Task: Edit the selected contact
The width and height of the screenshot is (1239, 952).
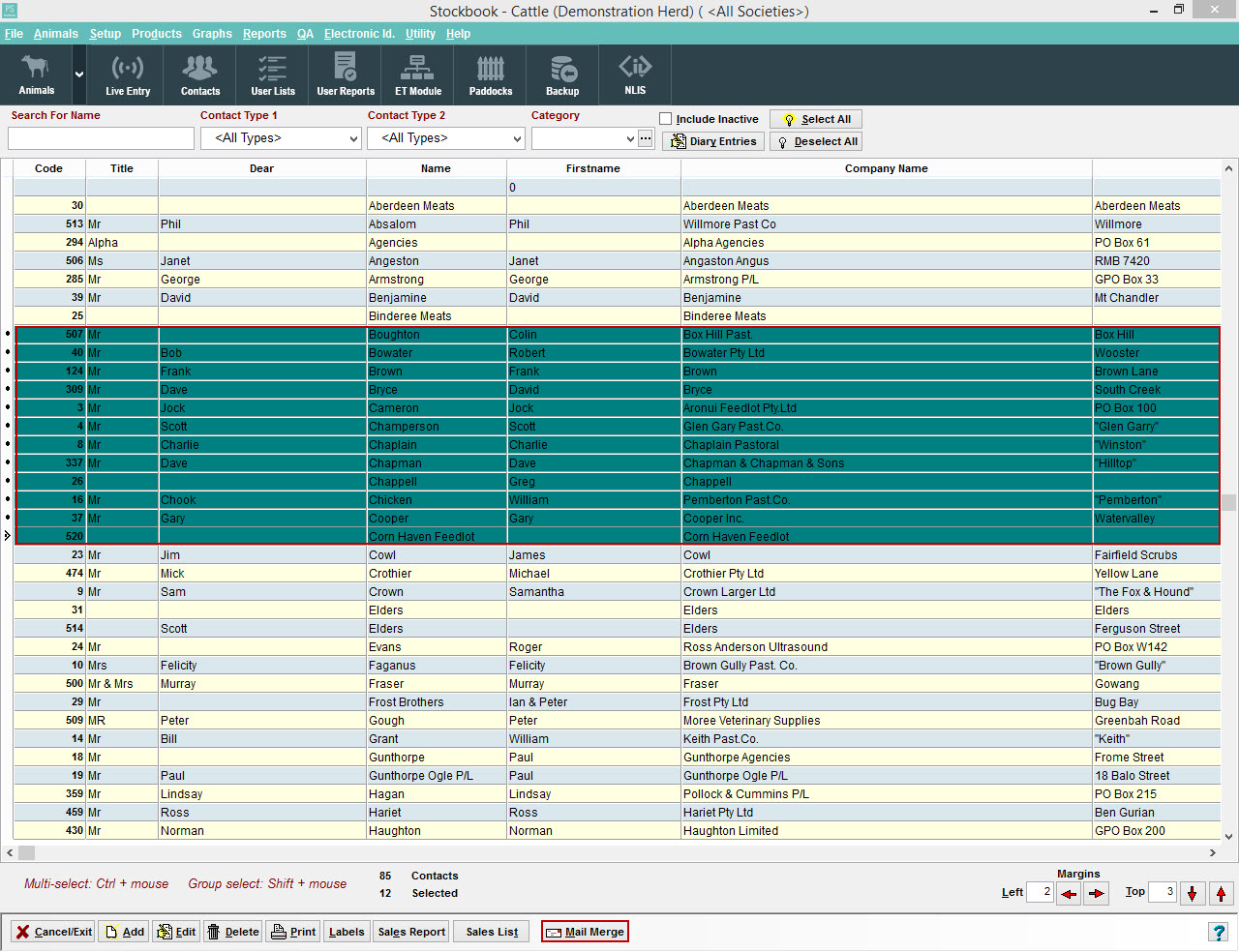Action: (176, 932)
